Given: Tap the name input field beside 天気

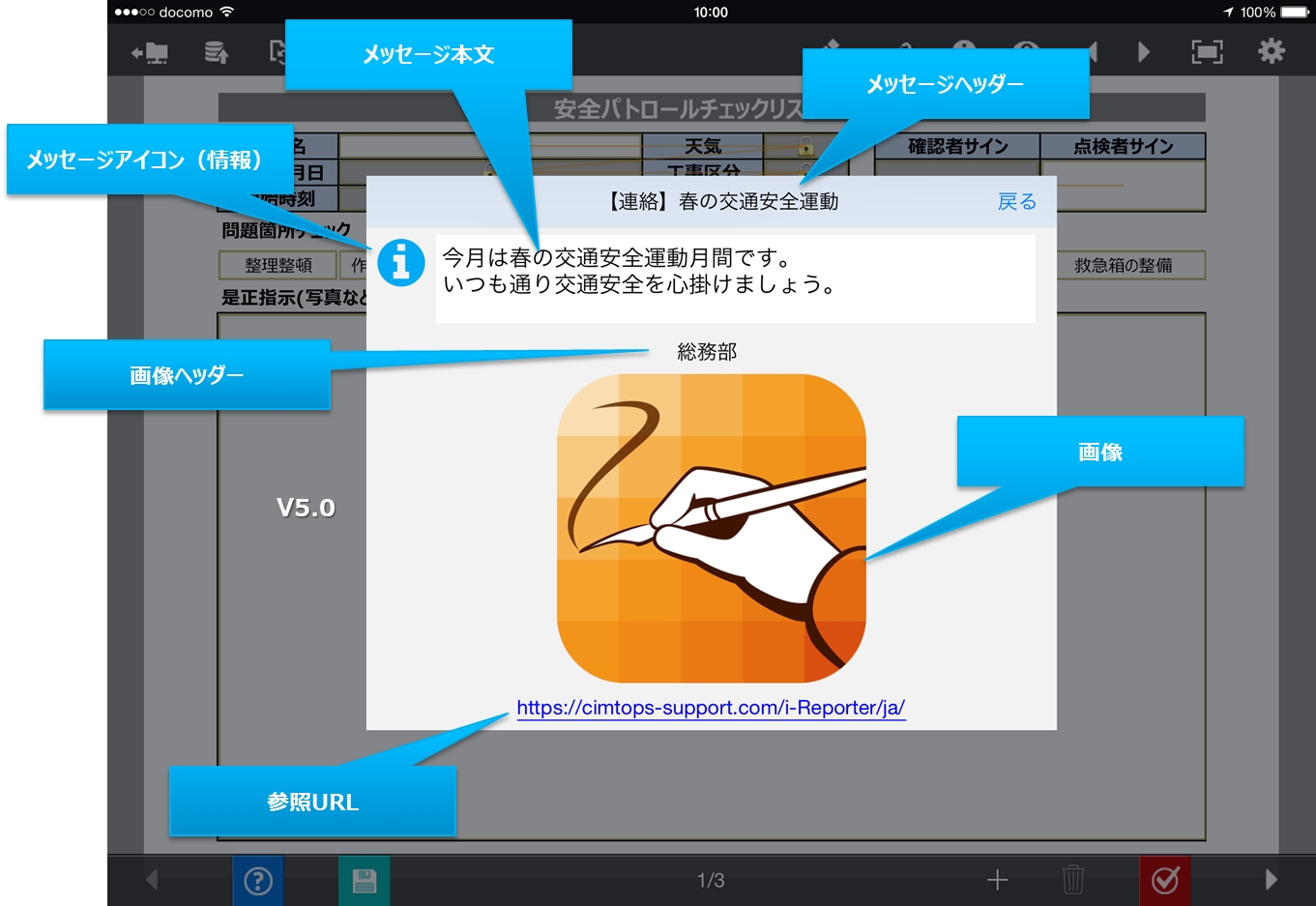Looking at the screenshot, I should (489, 146).
